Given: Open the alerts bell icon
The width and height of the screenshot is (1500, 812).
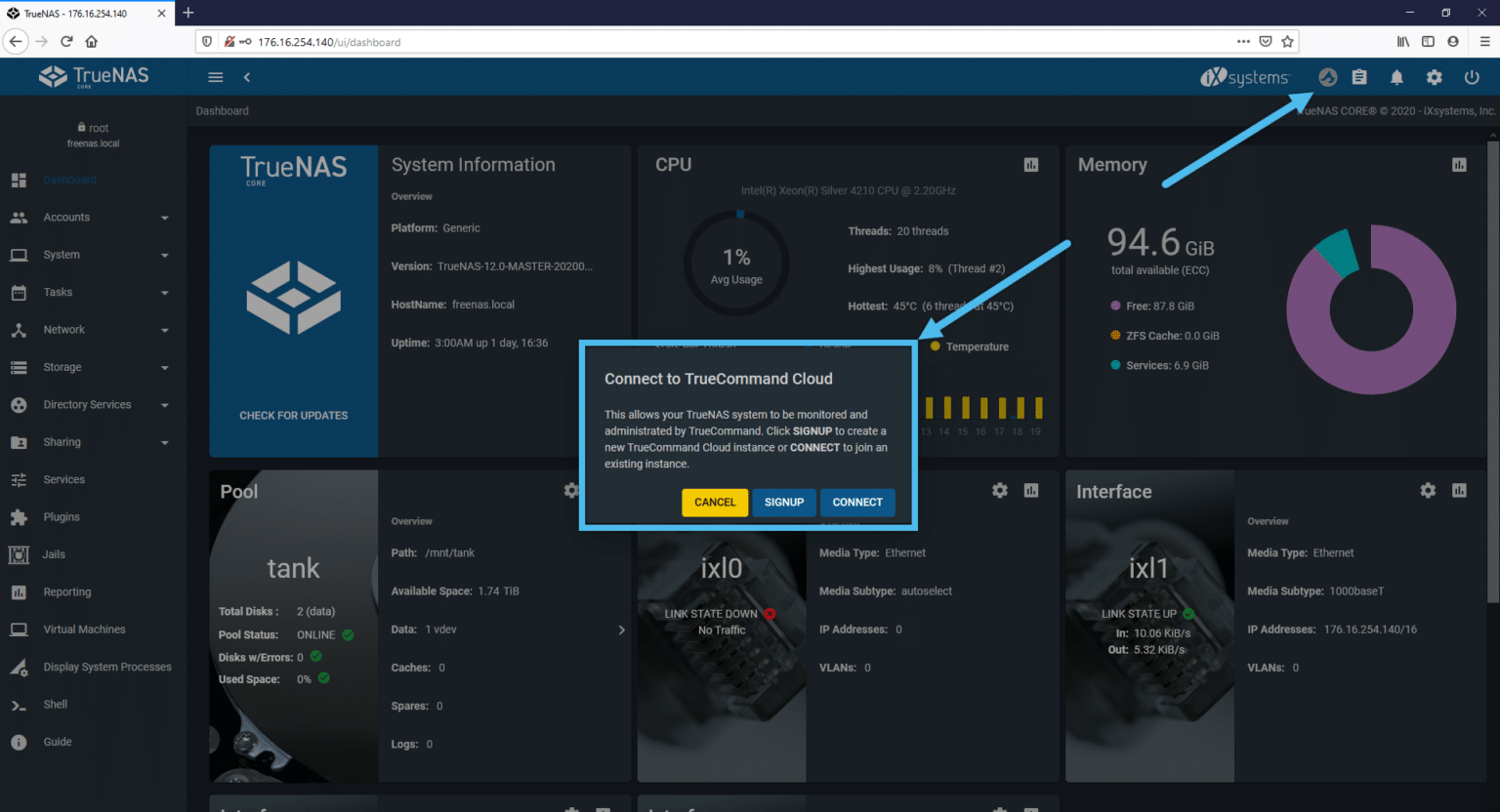Looking at the screenshot, I should [1396, 77].
